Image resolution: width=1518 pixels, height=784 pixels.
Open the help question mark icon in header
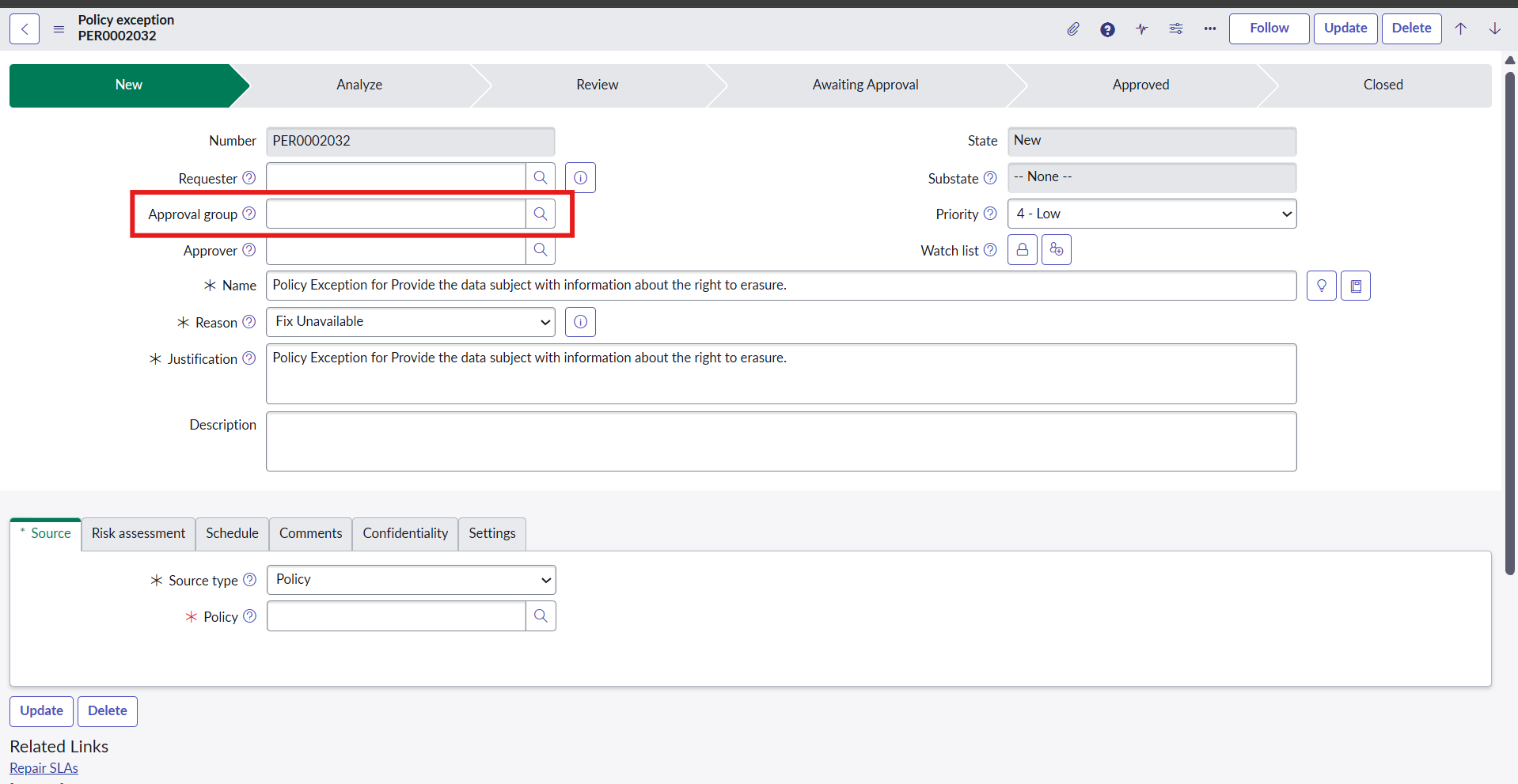pyautogui.click(x=1107, y=29)
